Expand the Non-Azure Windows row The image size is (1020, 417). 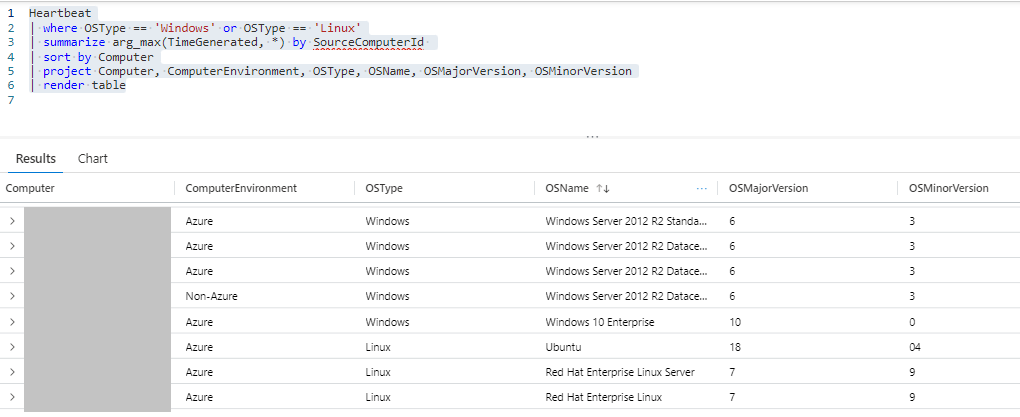tap(12, 296)
